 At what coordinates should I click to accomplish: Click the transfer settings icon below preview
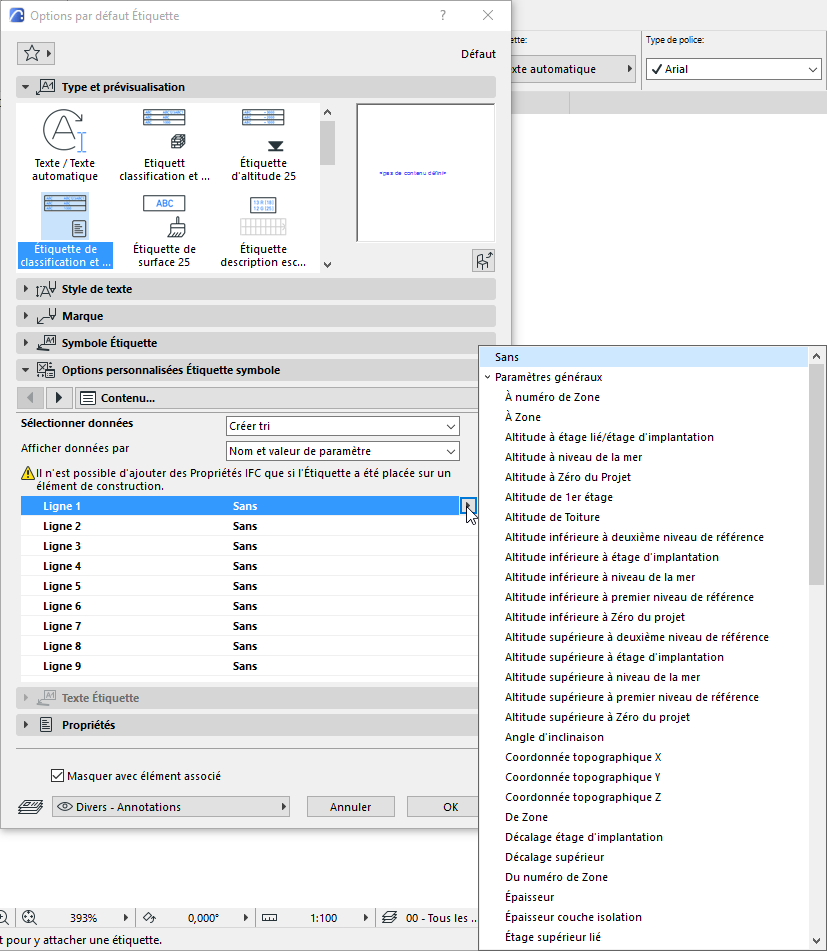tap(483, 260)
